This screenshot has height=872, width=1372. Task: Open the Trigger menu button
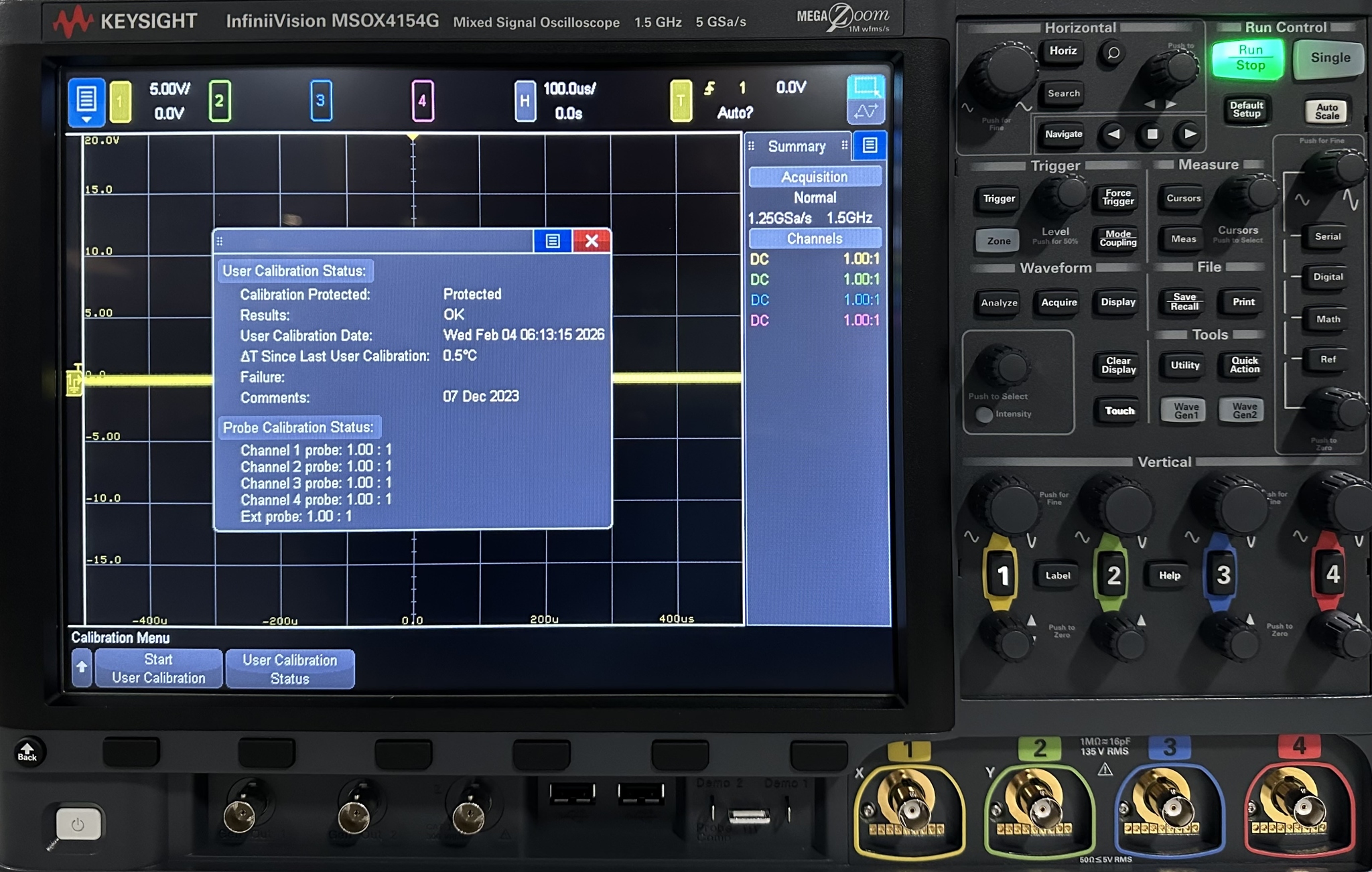point(998,199)
